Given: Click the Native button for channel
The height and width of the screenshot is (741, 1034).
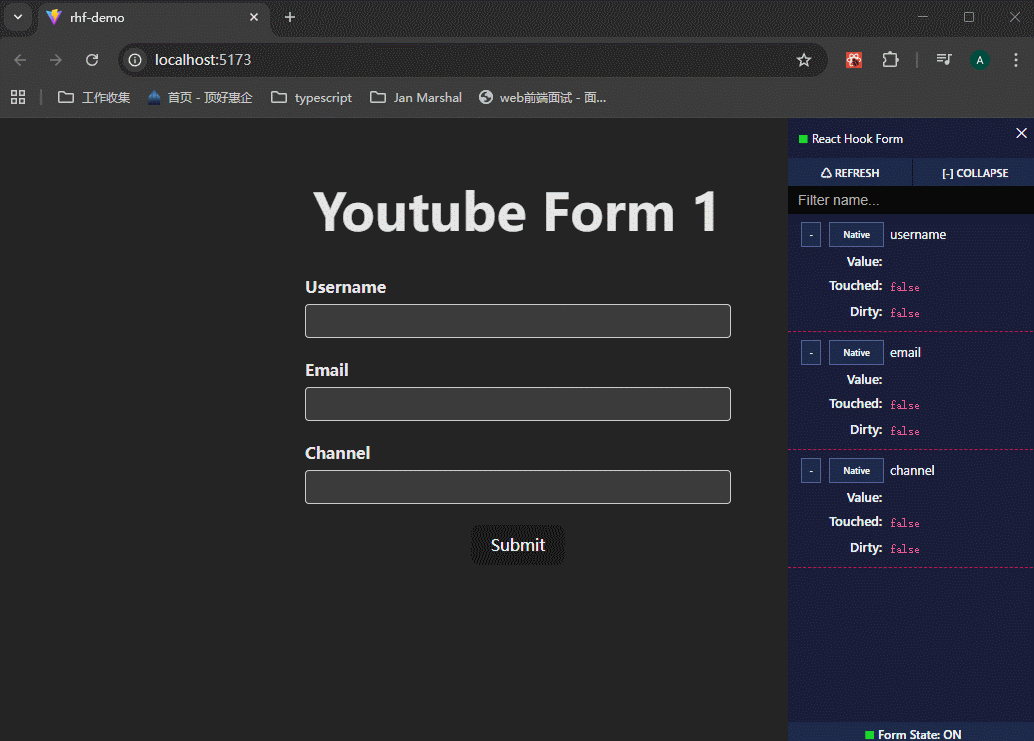Looking at the screenshot, I should pos(856,471).
